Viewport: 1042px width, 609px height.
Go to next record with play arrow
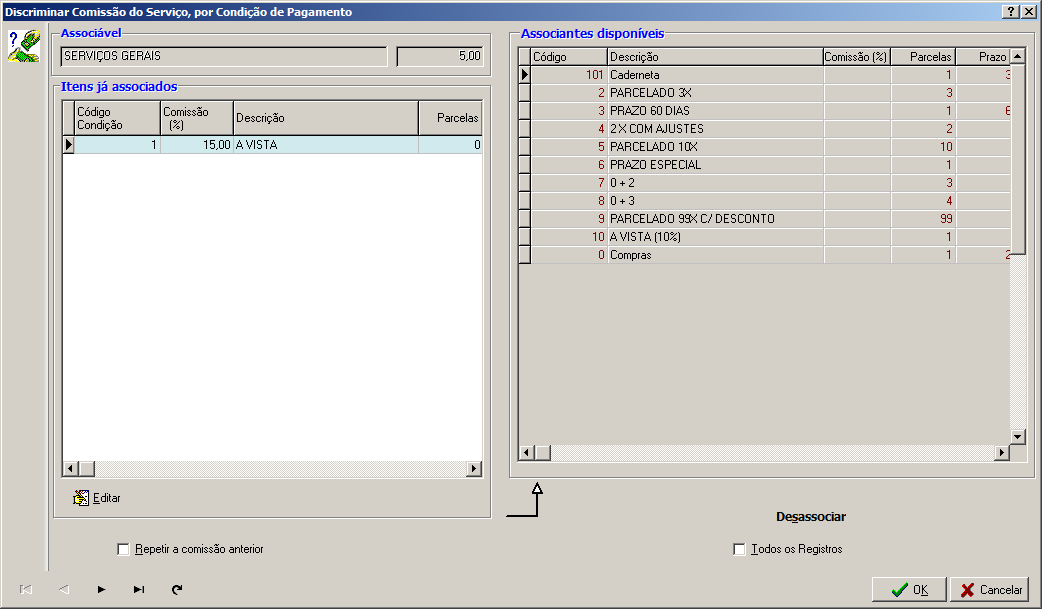tap(101, 590)
